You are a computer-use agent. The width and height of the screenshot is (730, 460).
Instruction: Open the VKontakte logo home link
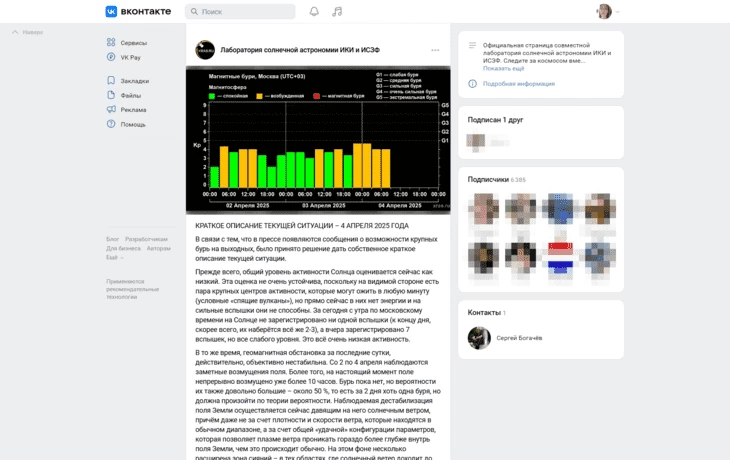tap(138, 11)
